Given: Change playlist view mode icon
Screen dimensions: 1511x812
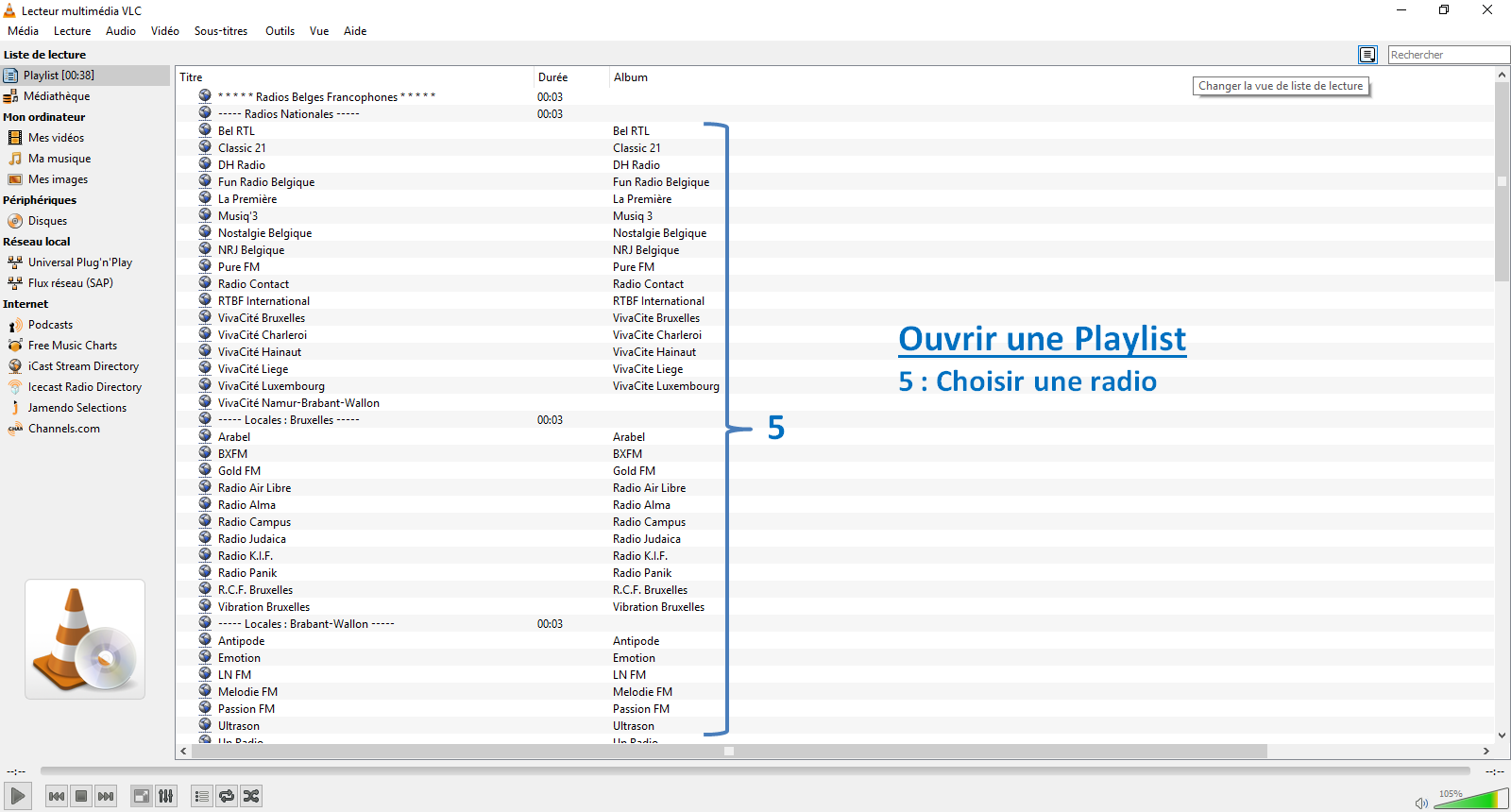Looking at the screenshot, I should (1367, 55).
